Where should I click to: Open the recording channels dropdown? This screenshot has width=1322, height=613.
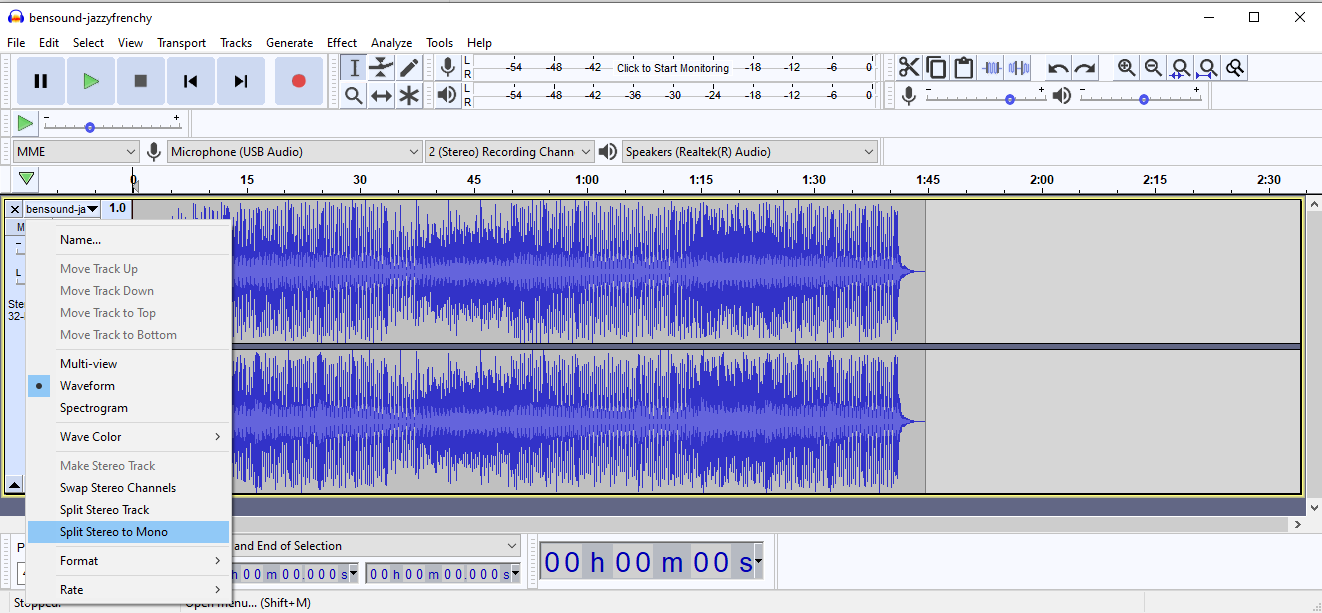[509, 151]
